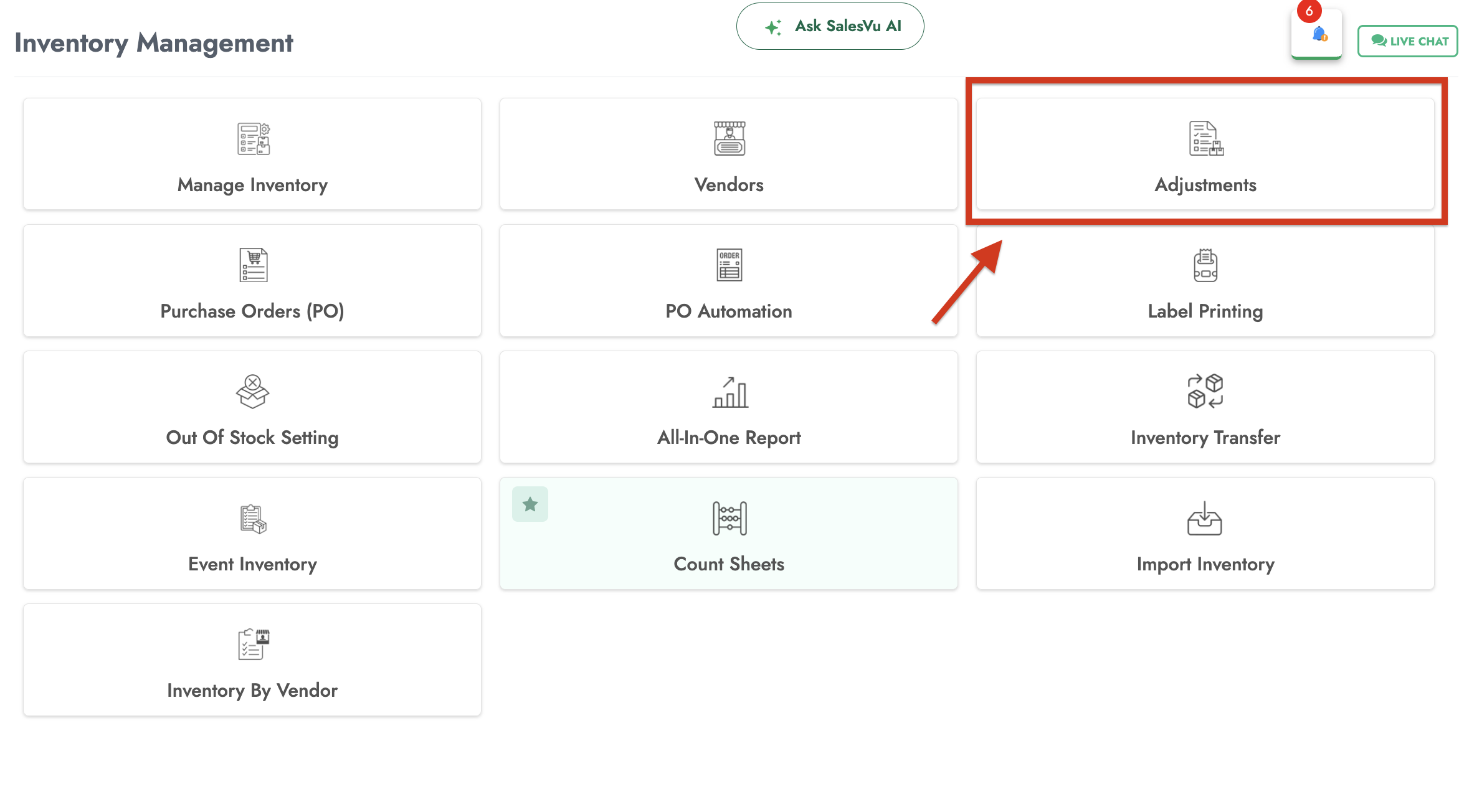The height and width of the screenshot is (812, 1459).
Task: Open the Label Printing printer icon
Action: tap(1205, 265)
